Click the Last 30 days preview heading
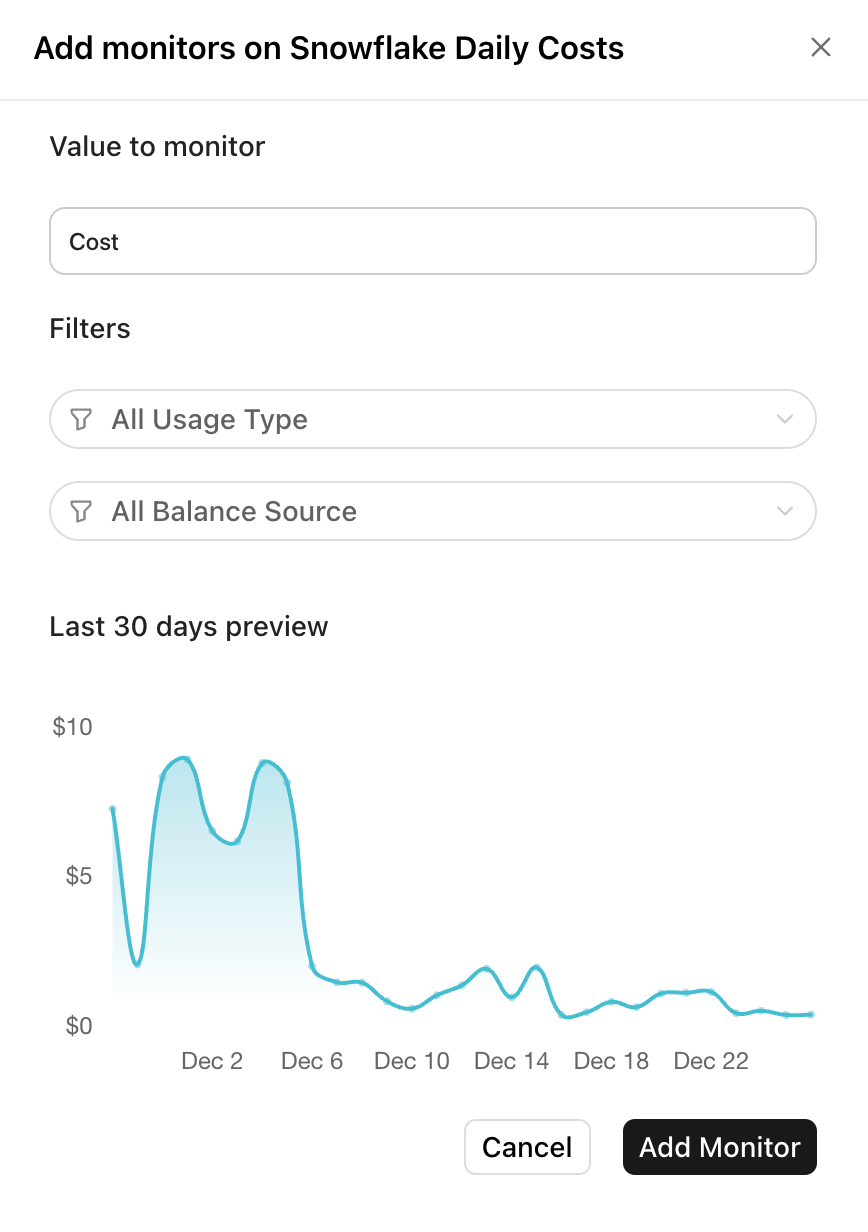 pos(189,627)
